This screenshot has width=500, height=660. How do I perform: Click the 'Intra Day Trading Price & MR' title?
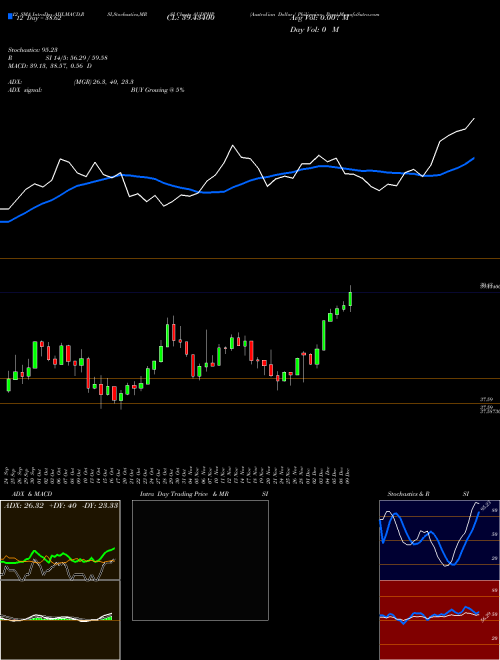184,494
